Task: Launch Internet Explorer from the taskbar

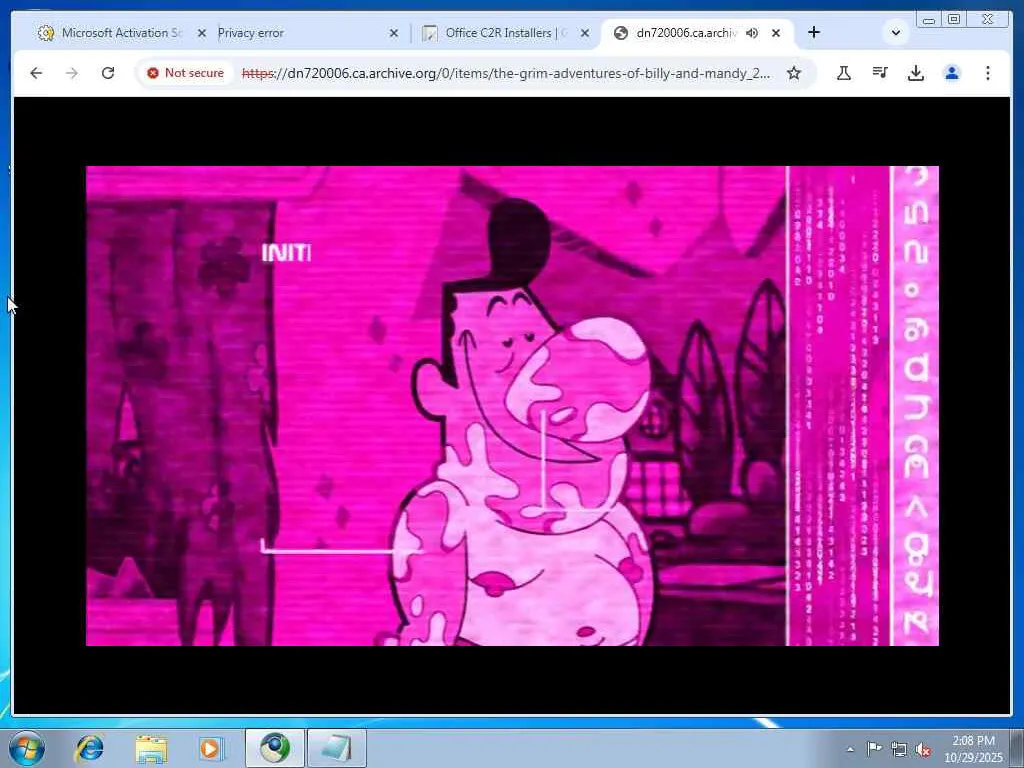Action: pos(89,748)
